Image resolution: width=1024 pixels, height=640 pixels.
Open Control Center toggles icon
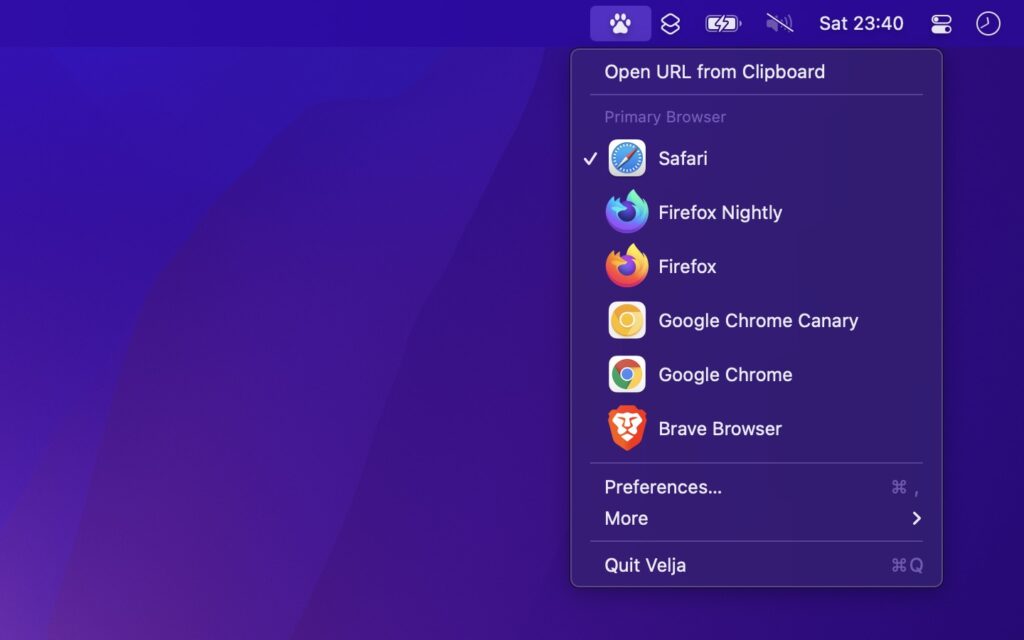tap(941, 24)
